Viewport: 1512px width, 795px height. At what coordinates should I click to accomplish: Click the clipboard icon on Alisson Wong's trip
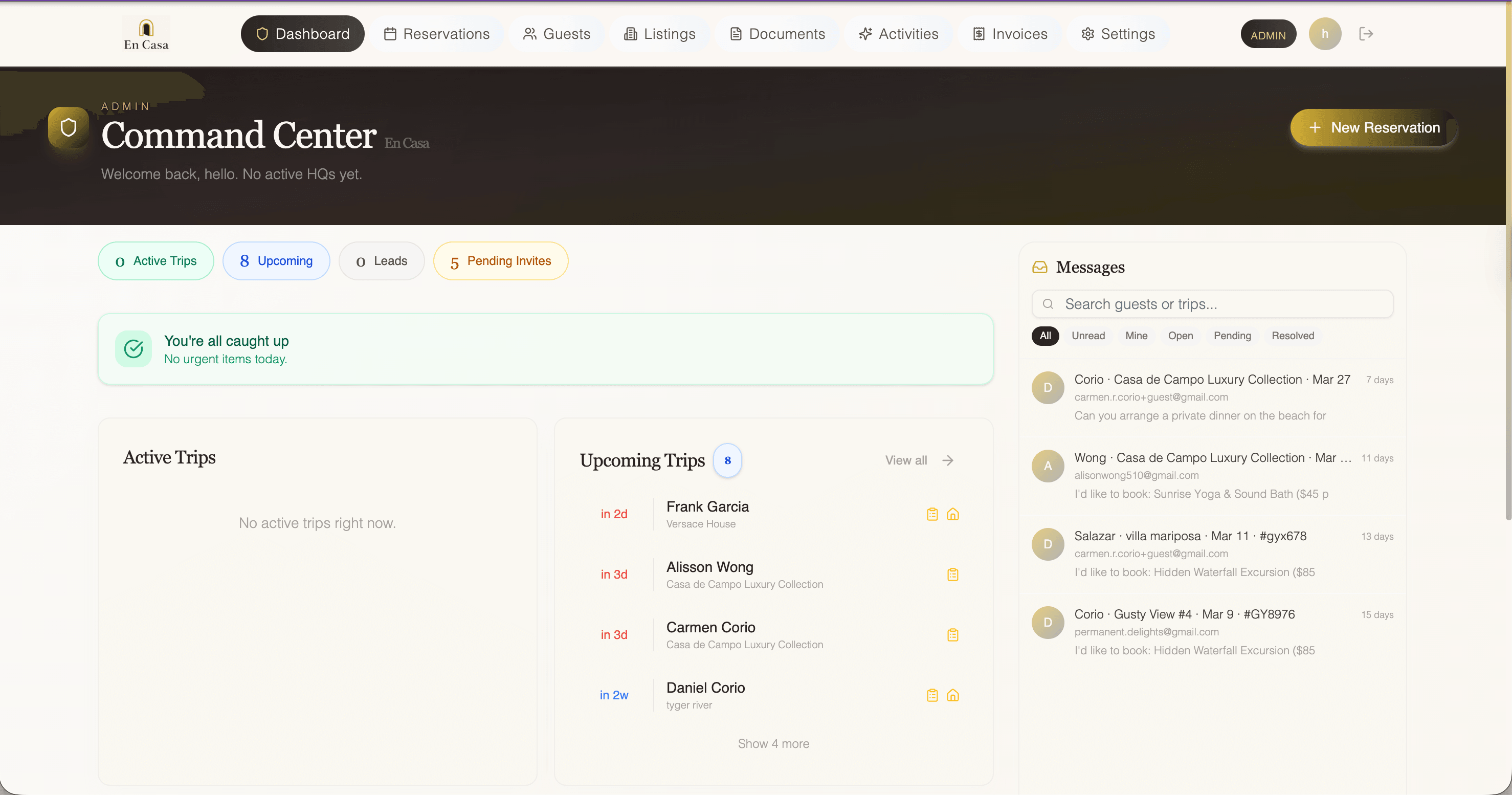coord(952,574)
